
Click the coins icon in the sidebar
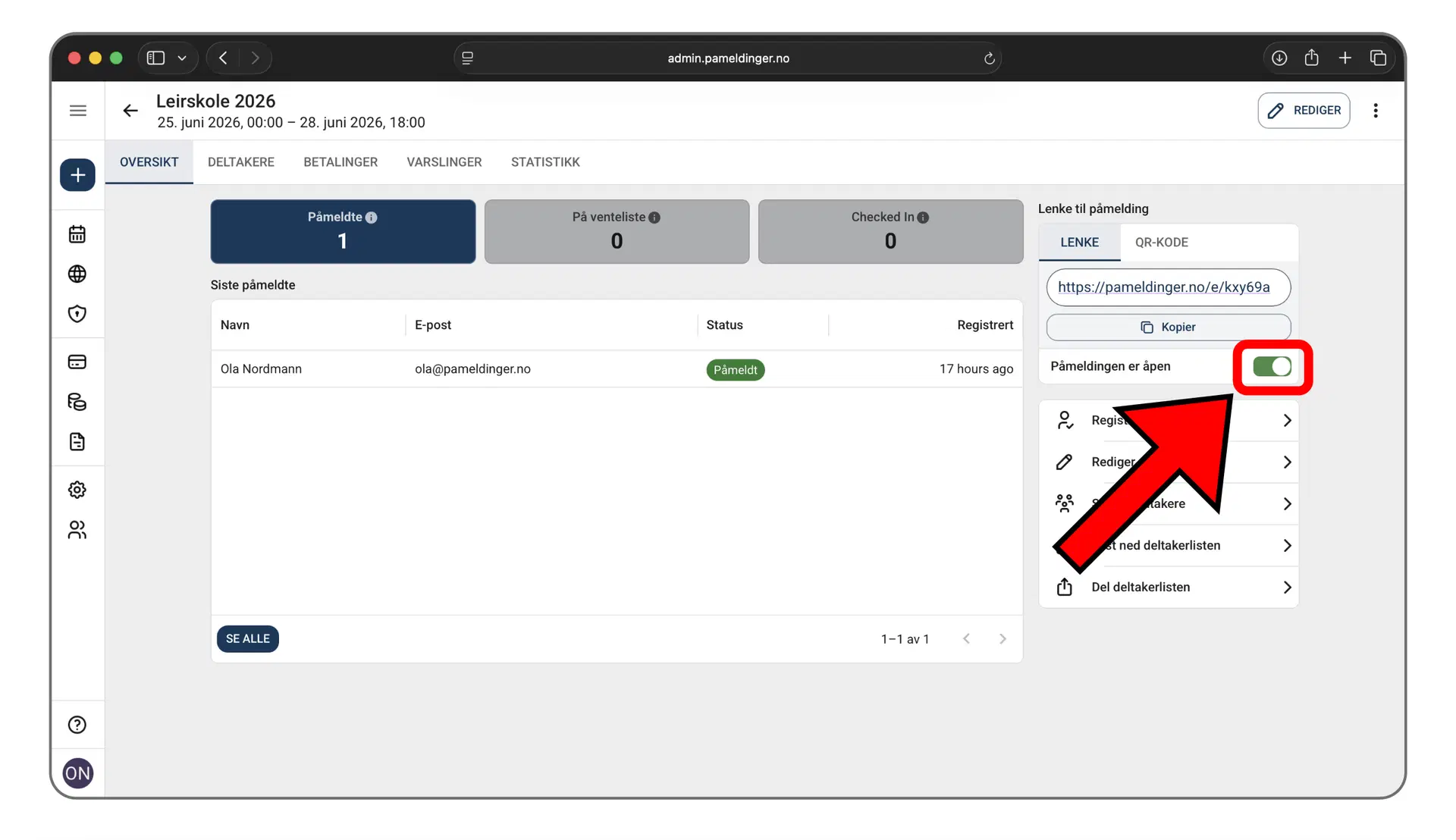click(x=77, y=402)
